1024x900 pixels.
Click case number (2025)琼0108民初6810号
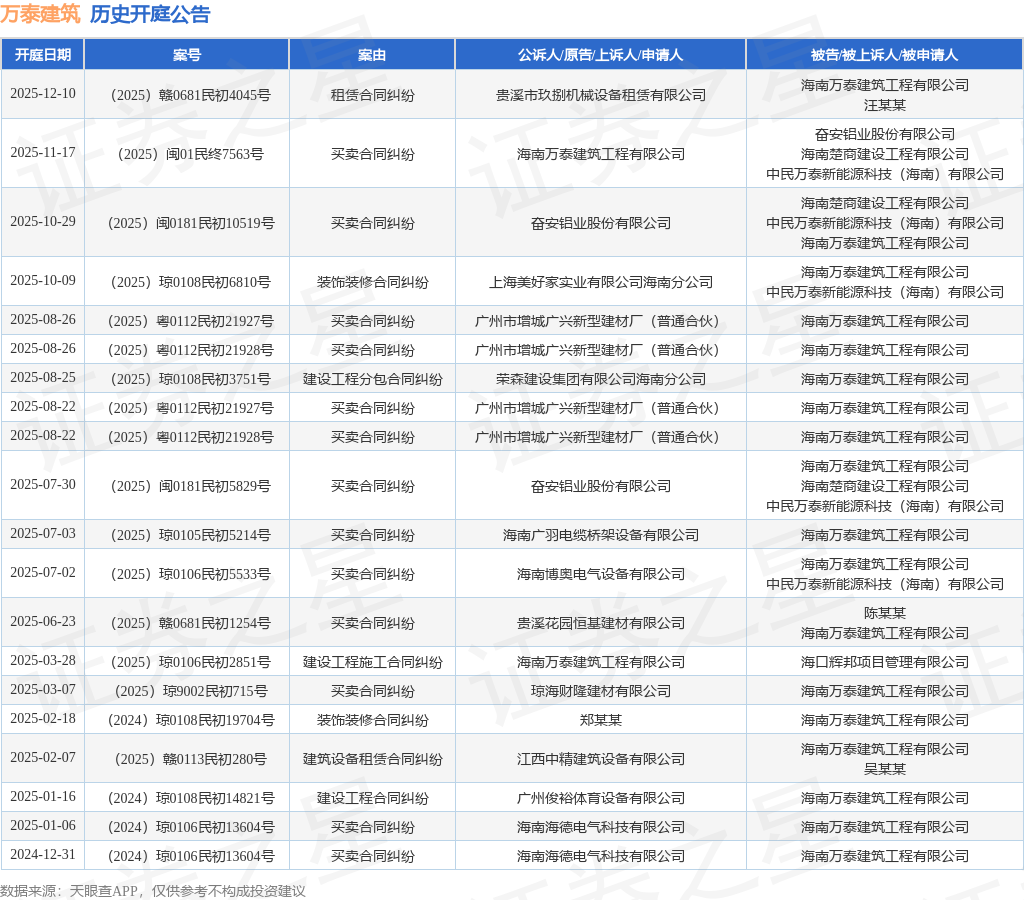pyautogui.click(x=189, y=282)
